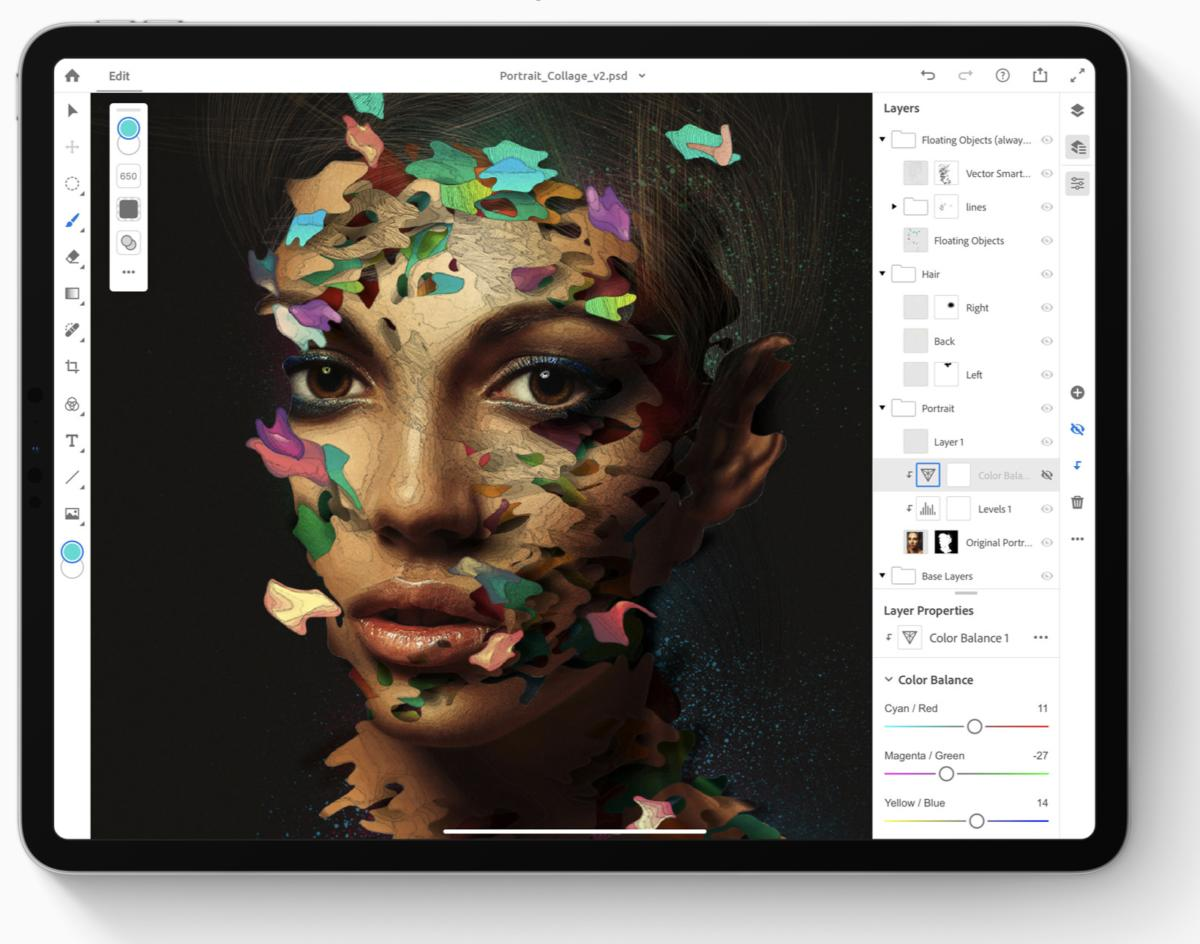Collapse the Base Layers group
1200x944 pixels.
click(x=882, y=576)
